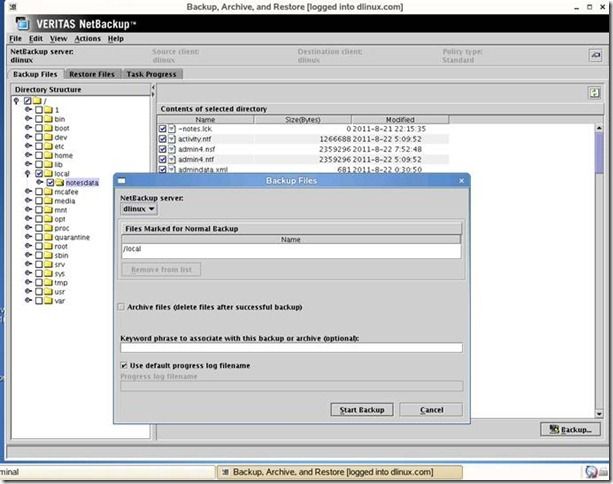
Task: Click the bin folder icon
Action: pyautogui.click(x=48, y=119)
